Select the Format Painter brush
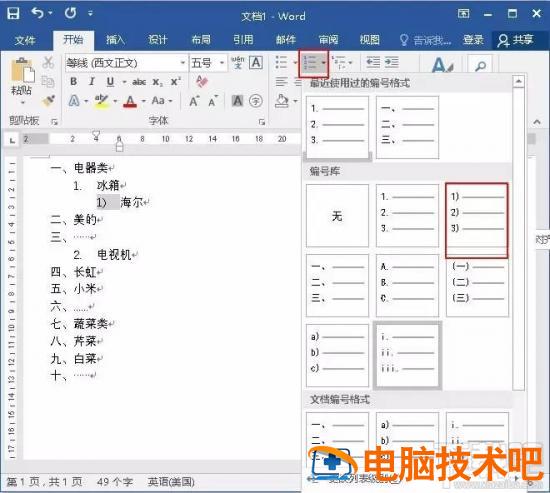Viewport: 550px width, 493px height. tap(48, 101)
